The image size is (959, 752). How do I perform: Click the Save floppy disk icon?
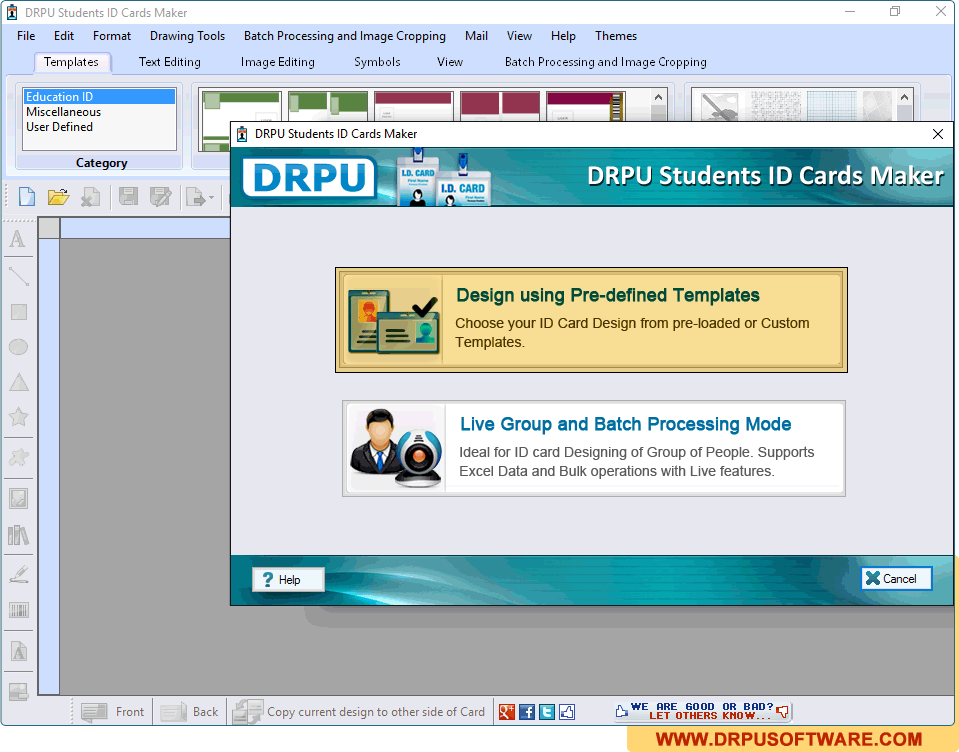click(128, 197)
